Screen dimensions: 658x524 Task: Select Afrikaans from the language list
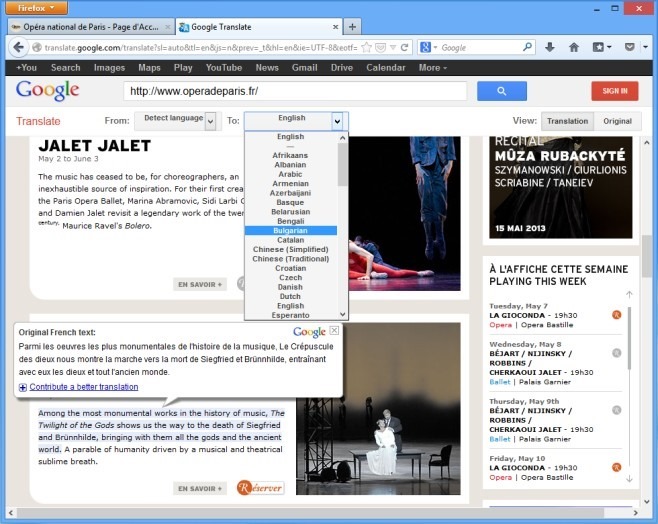290,155
